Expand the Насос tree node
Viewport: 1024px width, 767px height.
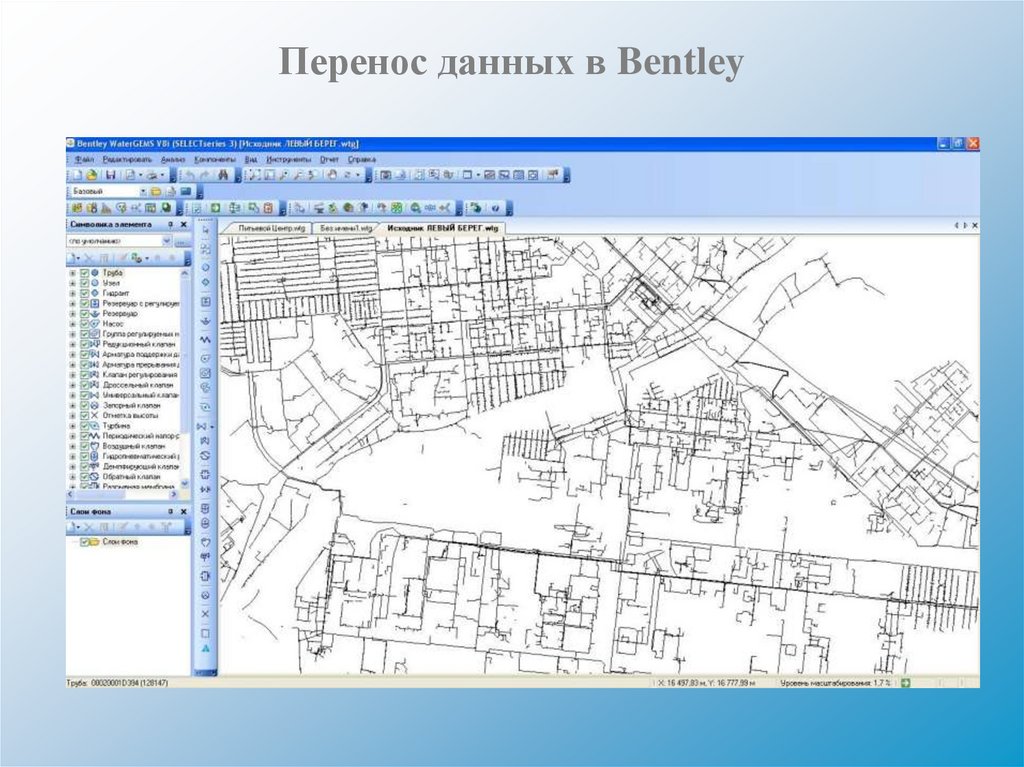pos(73,324)
